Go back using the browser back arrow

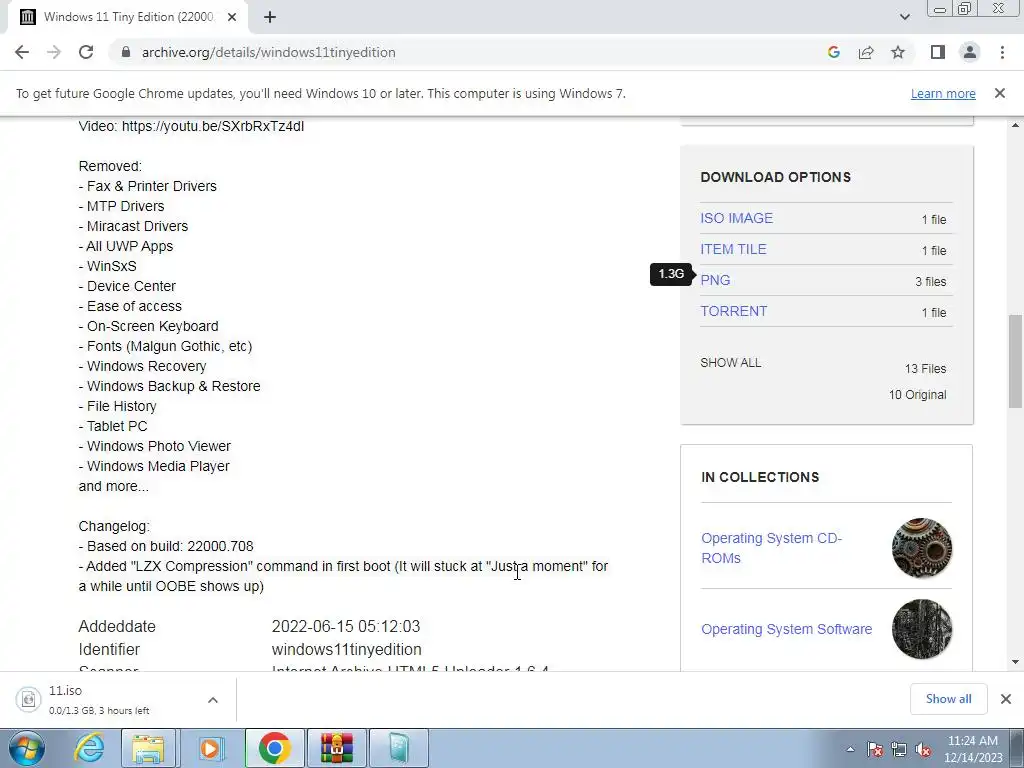(22, 52)
